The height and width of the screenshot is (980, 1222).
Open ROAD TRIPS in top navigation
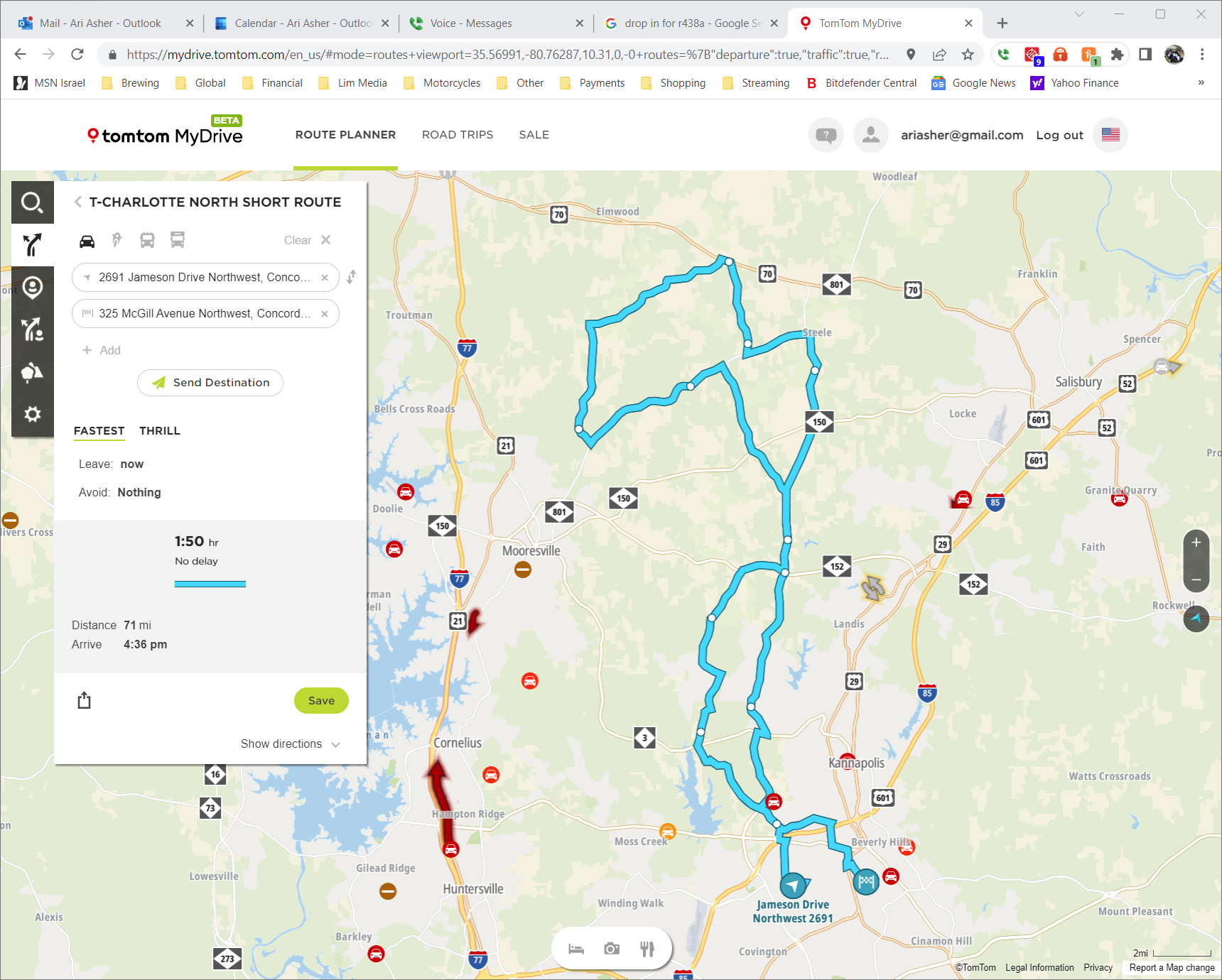pyautogui.click(x=458, y=135)
